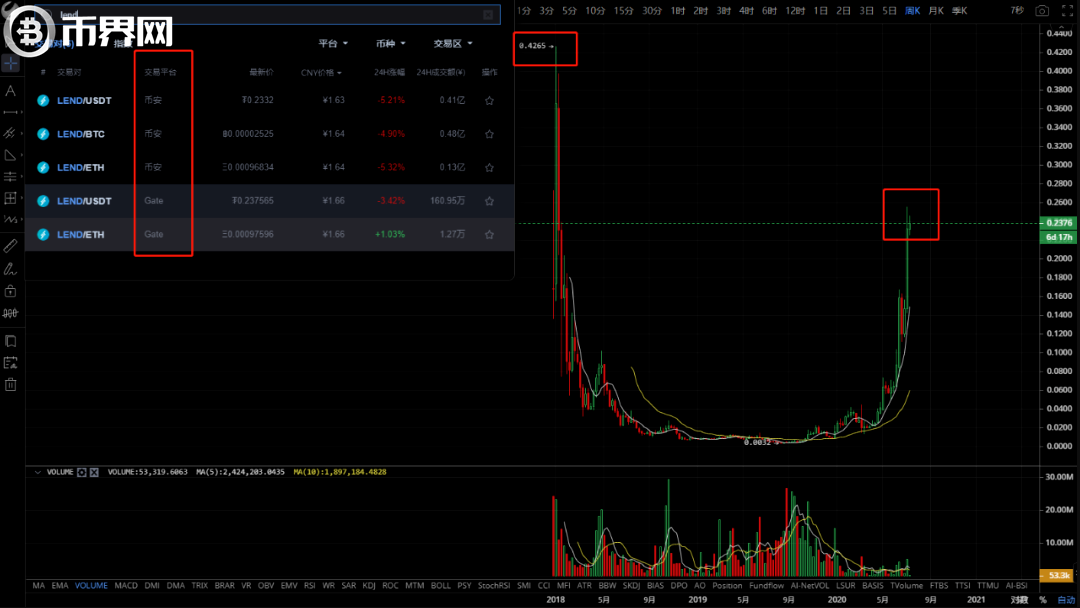Favorite the Binance LEND/USDT pair
This screenshot has width=1080, height=608.
[x=489, y=100]
